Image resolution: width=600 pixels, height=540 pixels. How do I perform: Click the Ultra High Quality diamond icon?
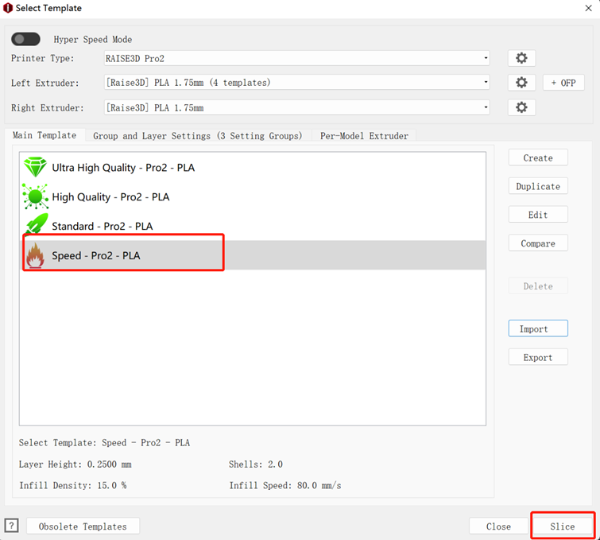point(35,168)
